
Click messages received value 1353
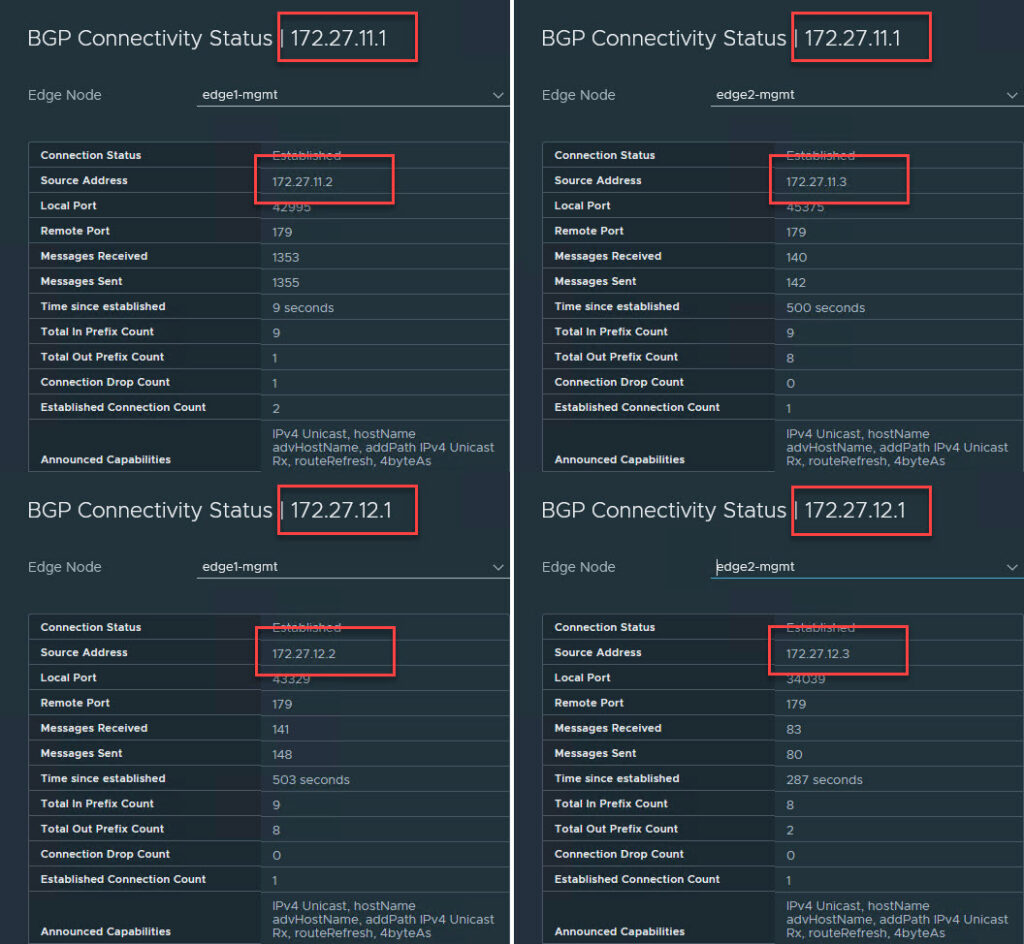pos(286,257)
